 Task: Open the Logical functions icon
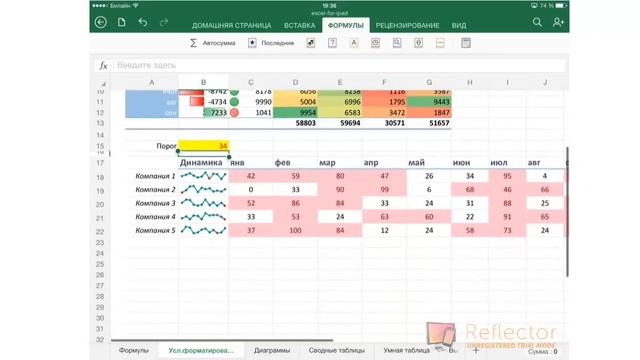[332, 43]
